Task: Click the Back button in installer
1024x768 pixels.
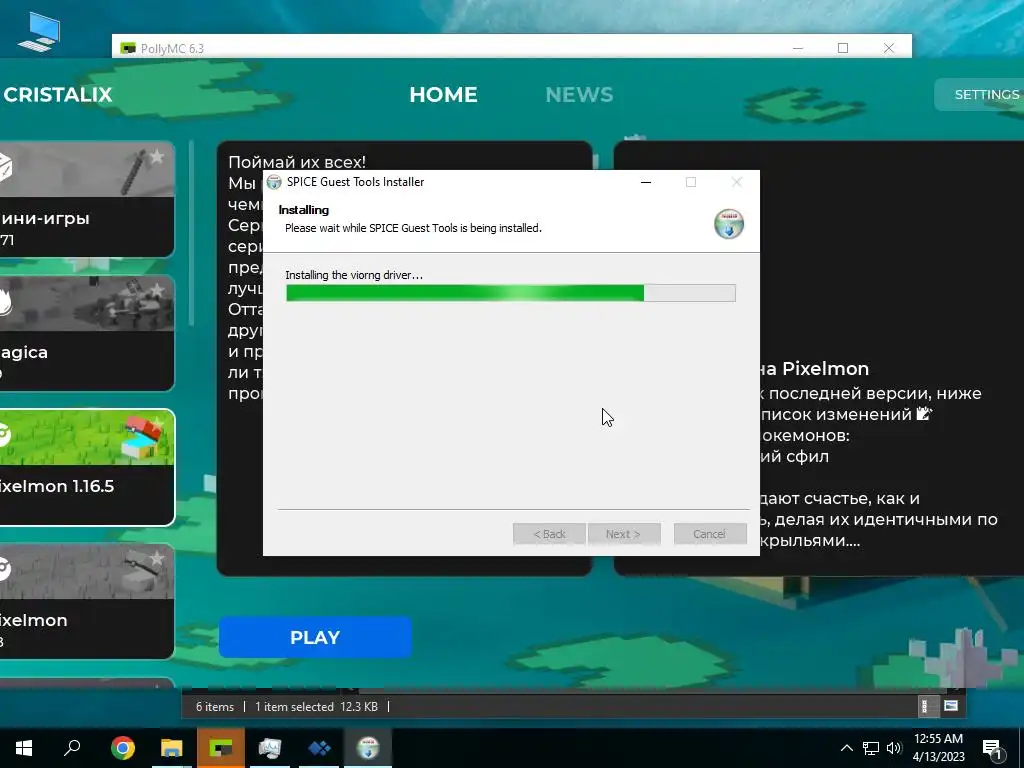Action: [549, 534]
